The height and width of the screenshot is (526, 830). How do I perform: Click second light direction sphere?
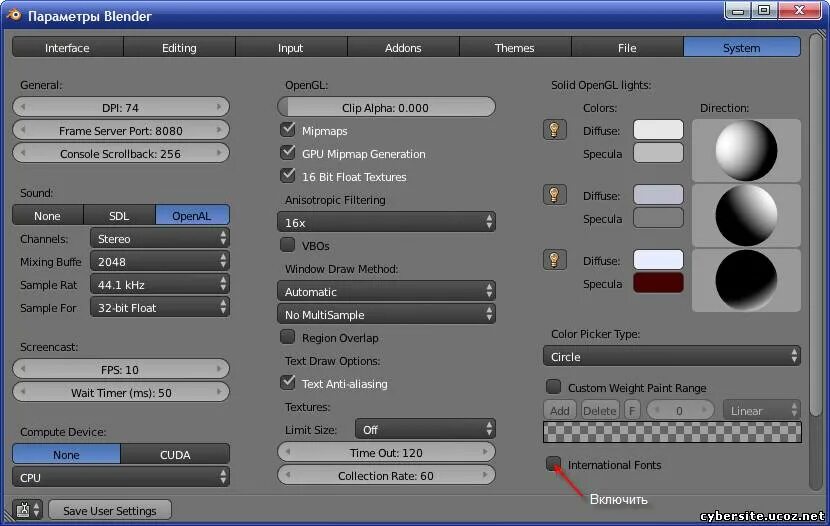click(746, 215)
